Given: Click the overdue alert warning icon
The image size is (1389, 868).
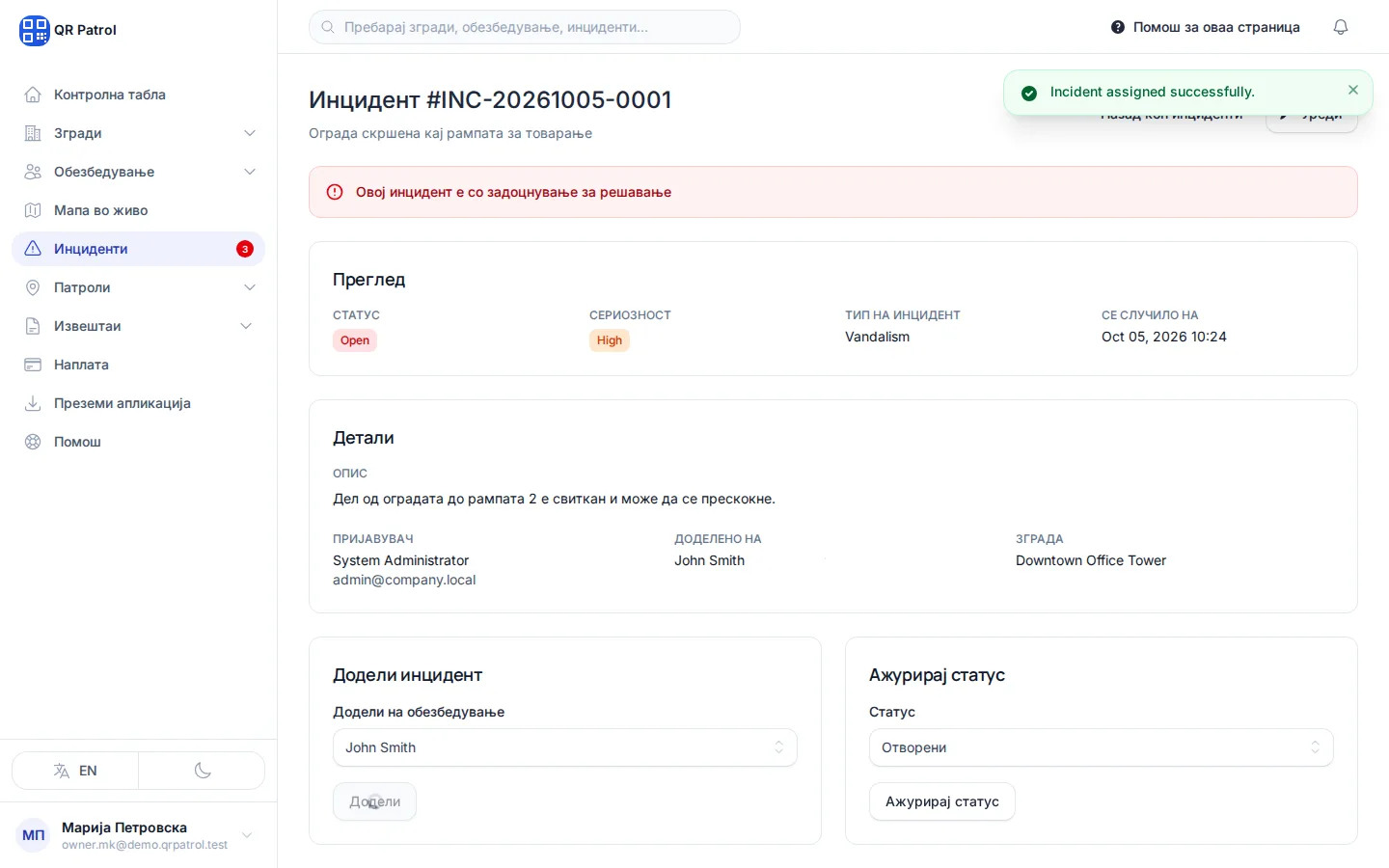Looking at the screenshot, I should point(335,192).
